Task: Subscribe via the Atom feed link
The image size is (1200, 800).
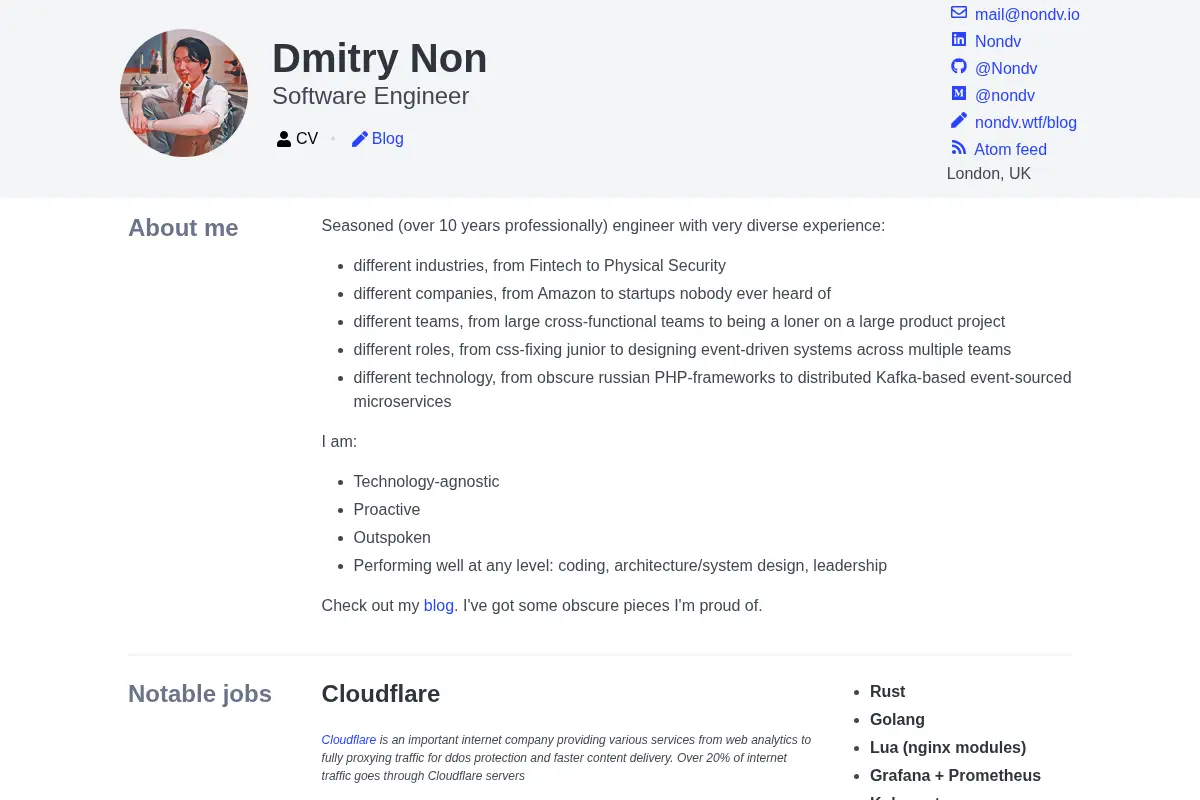Action: [x=1011, y=149]
